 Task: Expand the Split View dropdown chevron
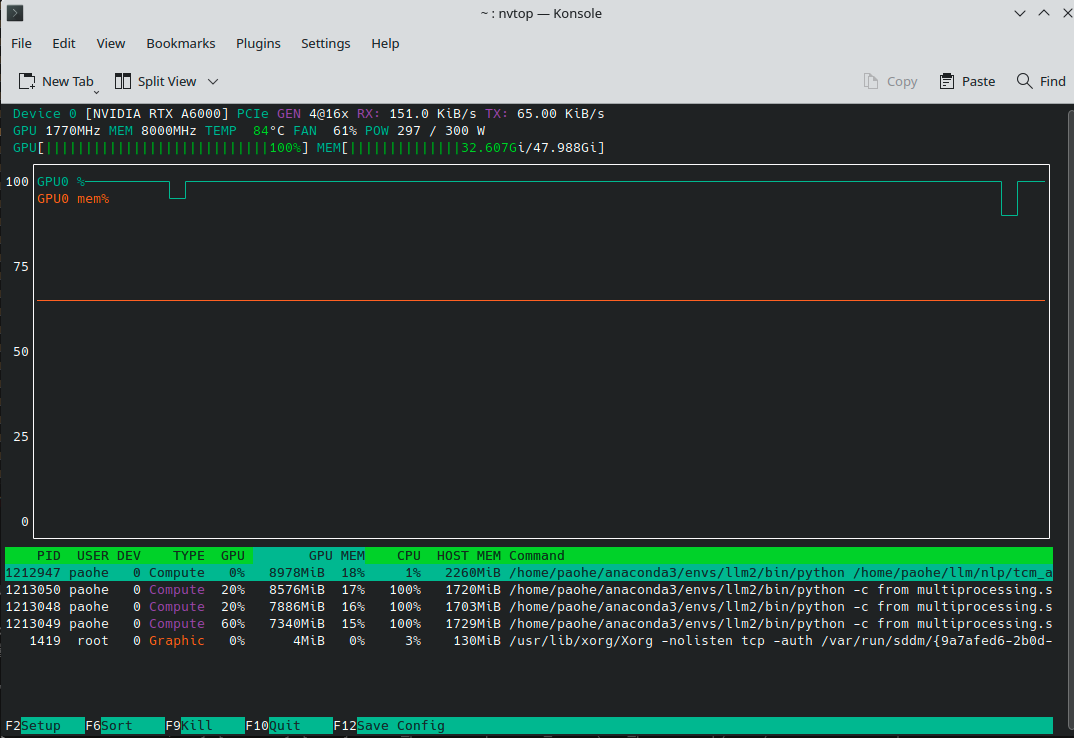pyautogui.click(x=213, y=82)
